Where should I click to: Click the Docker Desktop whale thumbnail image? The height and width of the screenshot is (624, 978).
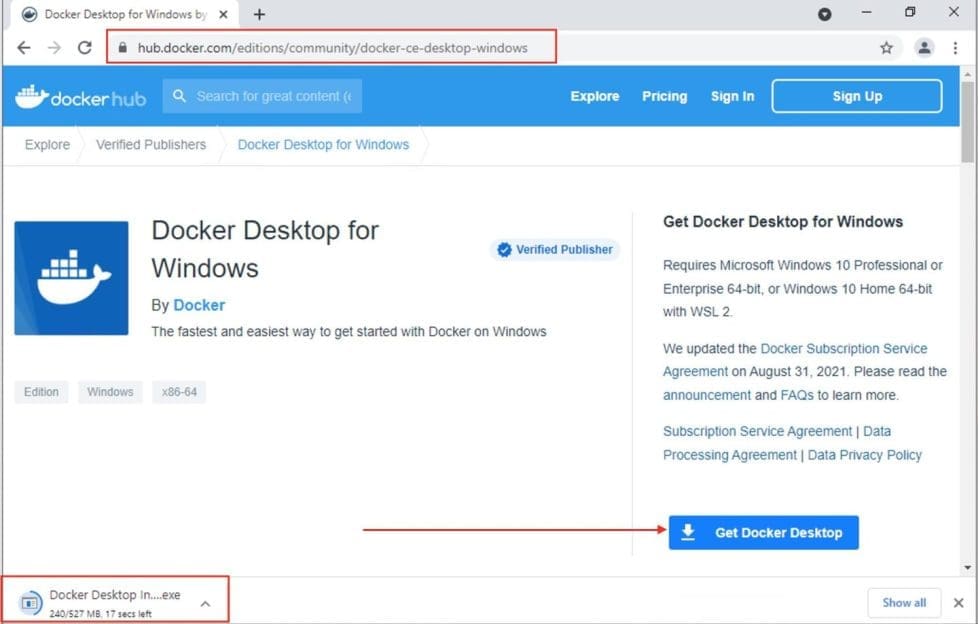click(71, 278)
